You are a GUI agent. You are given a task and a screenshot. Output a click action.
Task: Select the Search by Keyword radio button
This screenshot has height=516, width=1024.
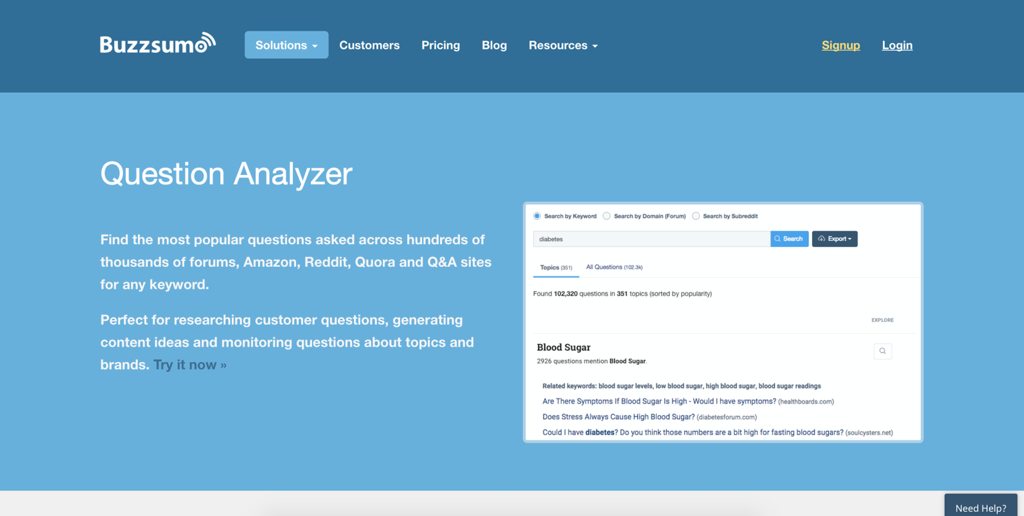537,216
